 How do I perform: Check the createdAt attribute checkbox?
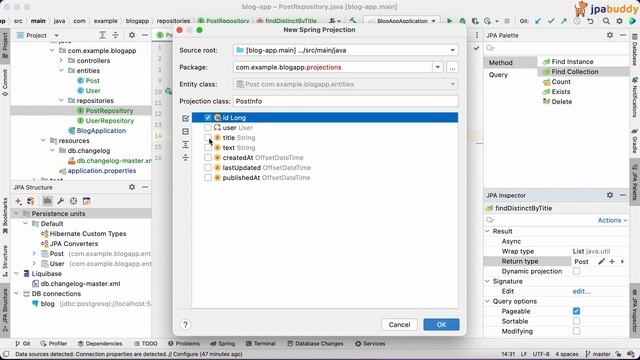point(208,158)
